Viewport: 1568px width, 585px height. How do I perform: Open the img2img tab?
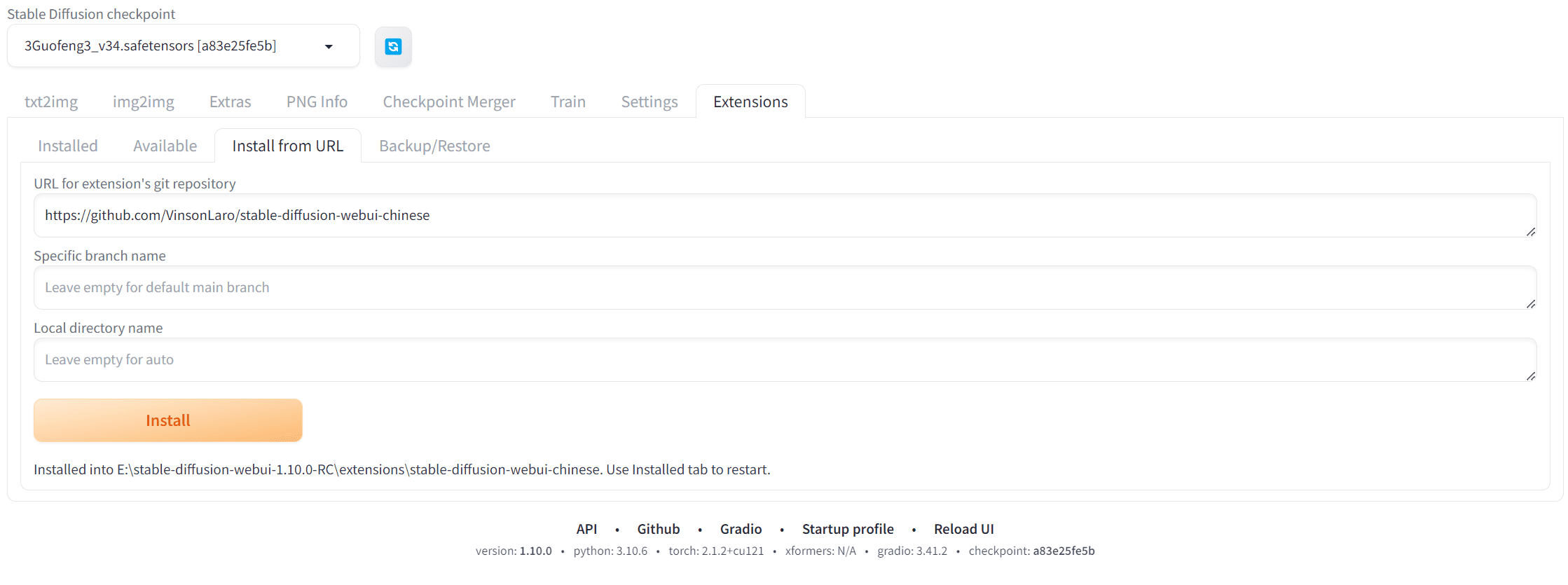(144, 102)
